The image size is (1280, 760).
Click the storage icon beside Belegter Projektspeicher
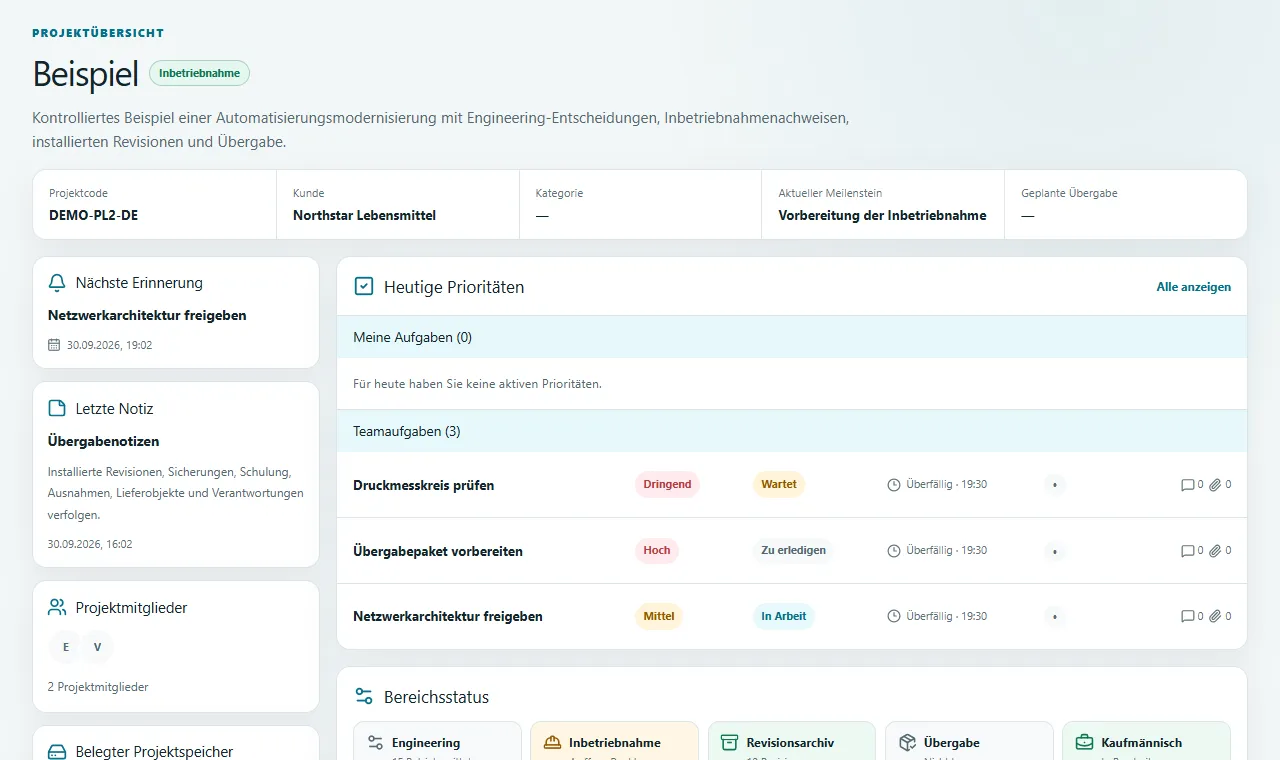[57, 752]
